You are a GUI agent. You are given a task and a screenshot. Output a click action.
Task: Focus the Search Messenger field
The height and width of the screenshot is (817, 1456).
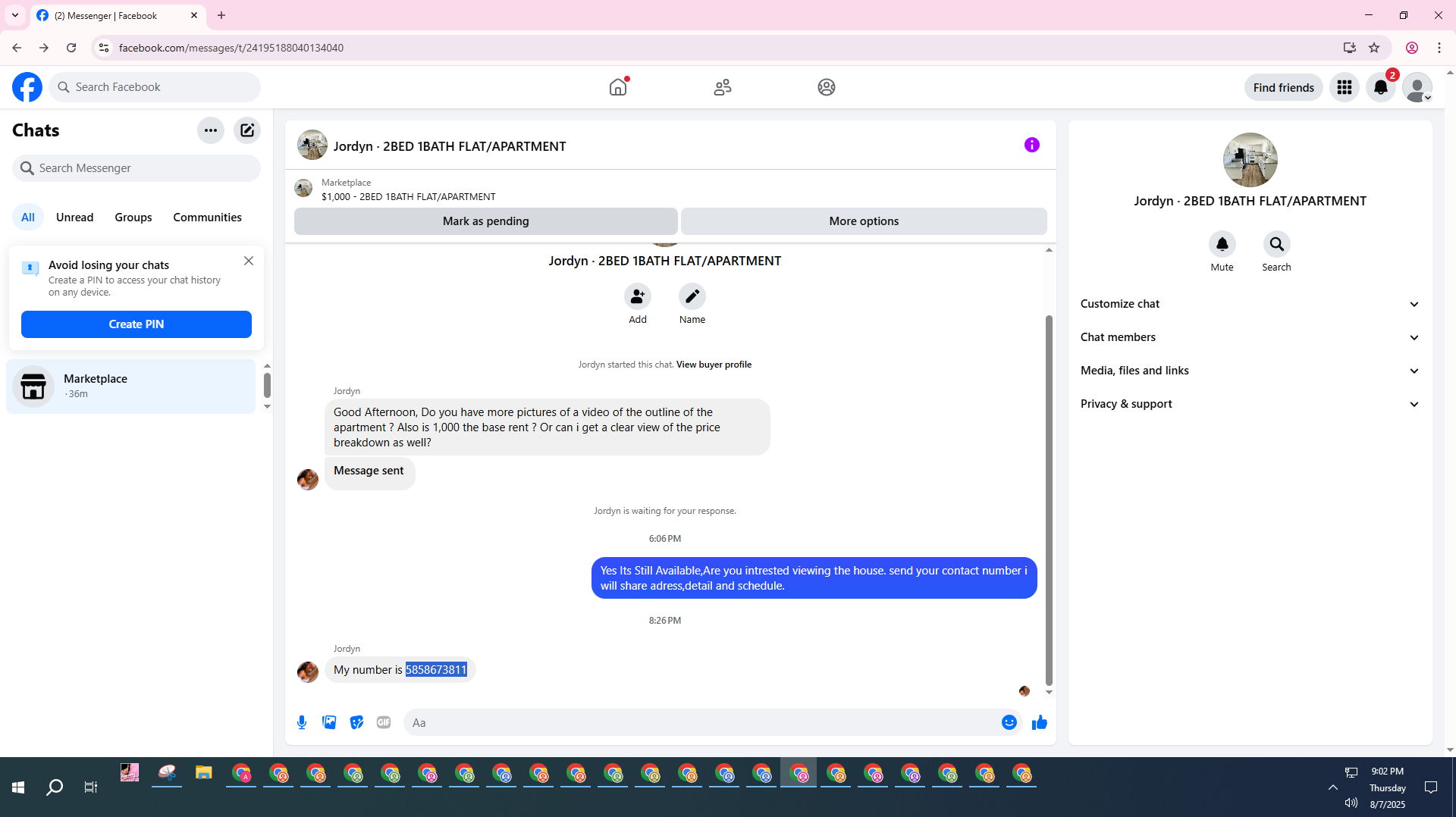(x=136, y=168)
